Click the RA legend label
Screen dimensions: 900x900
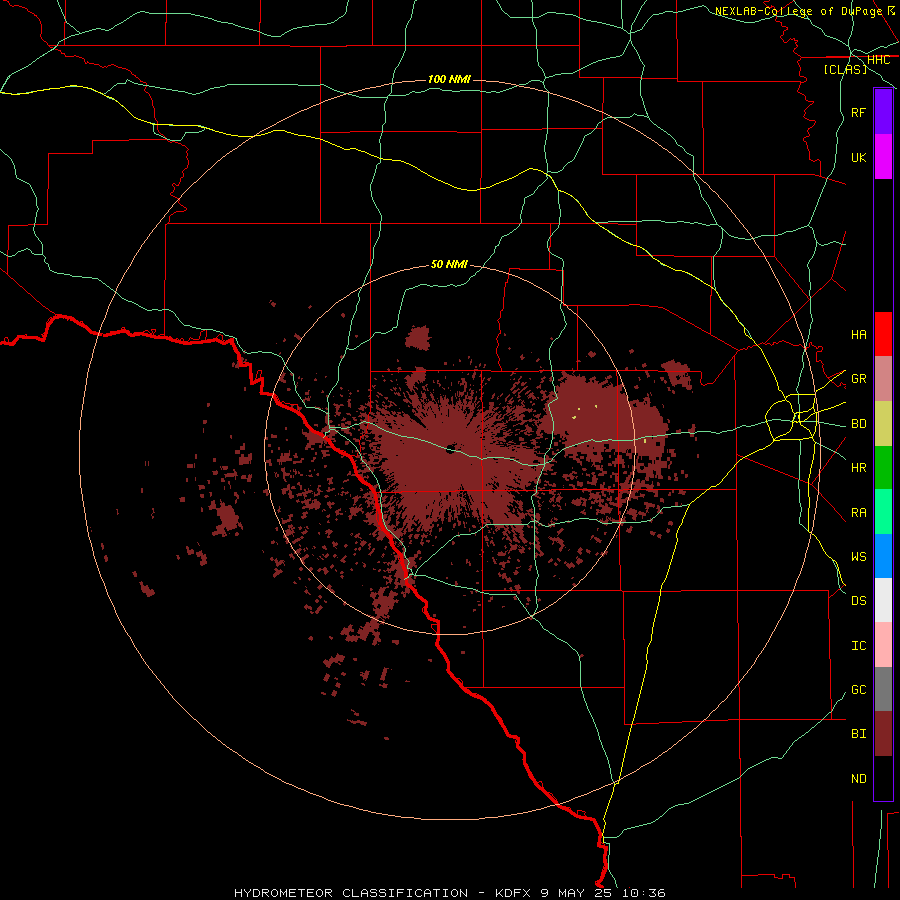coord(858,513)
